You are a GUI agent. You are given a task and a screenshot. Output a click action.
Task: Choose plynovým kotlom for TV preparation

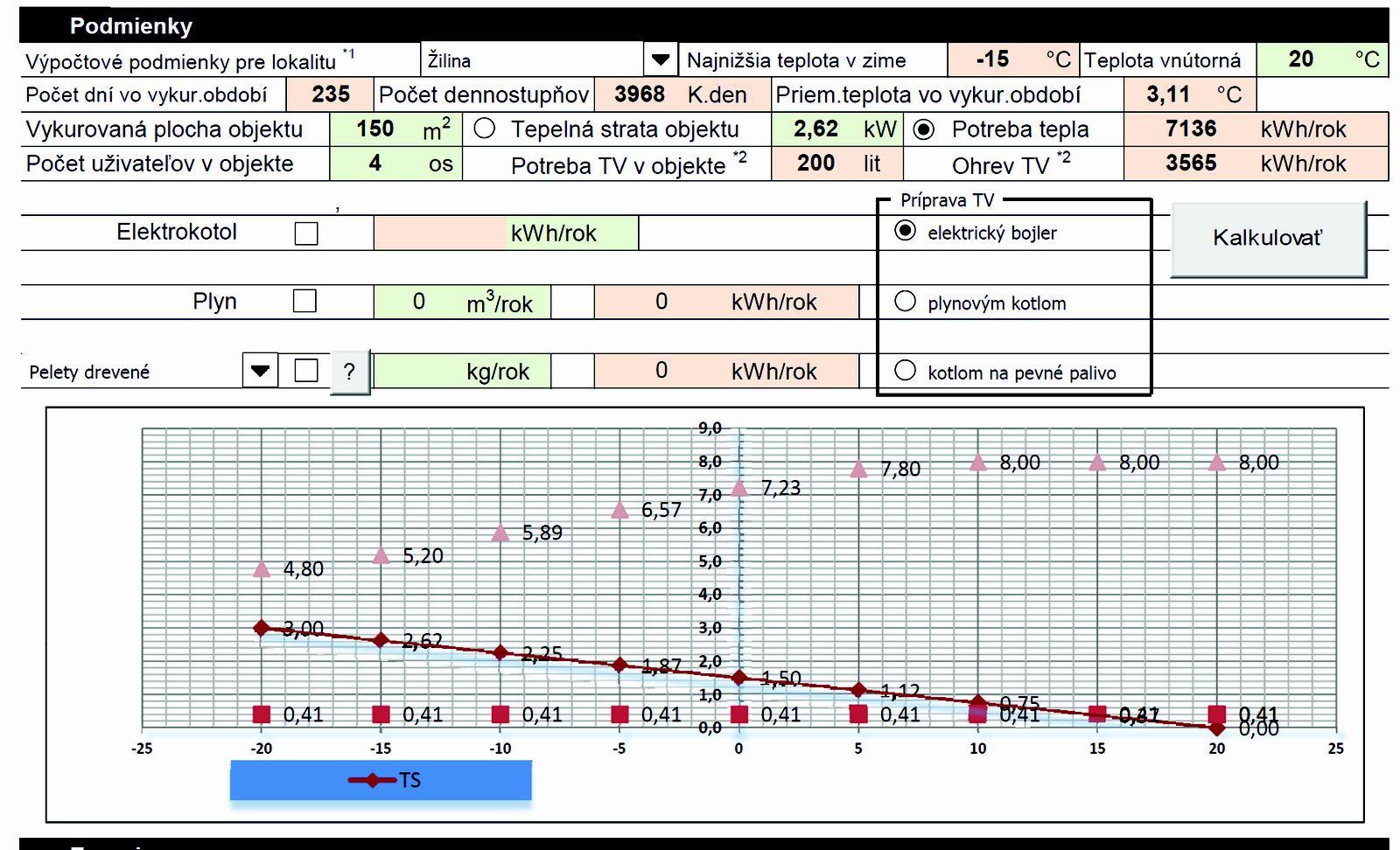906,302
